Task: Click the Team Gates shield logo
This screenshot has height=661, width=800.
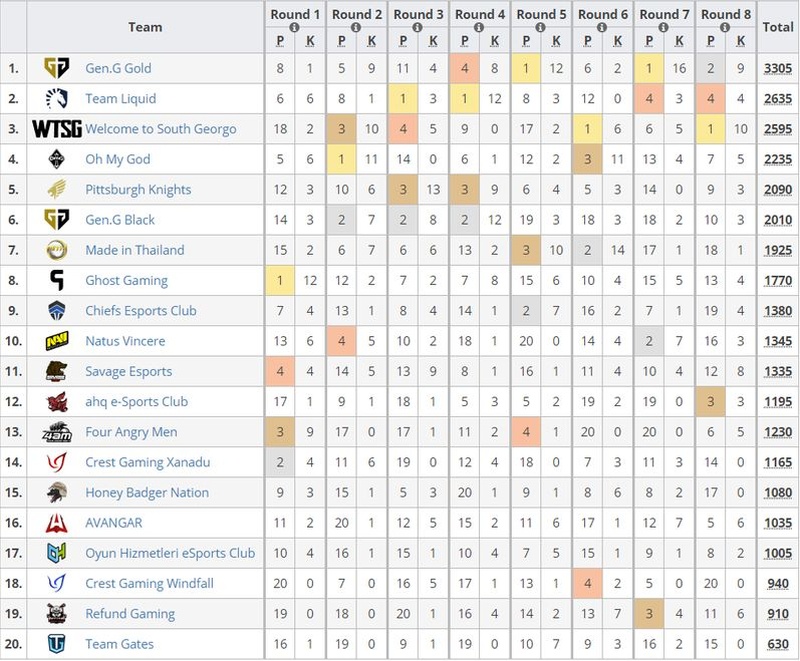Action: point(57,644)
